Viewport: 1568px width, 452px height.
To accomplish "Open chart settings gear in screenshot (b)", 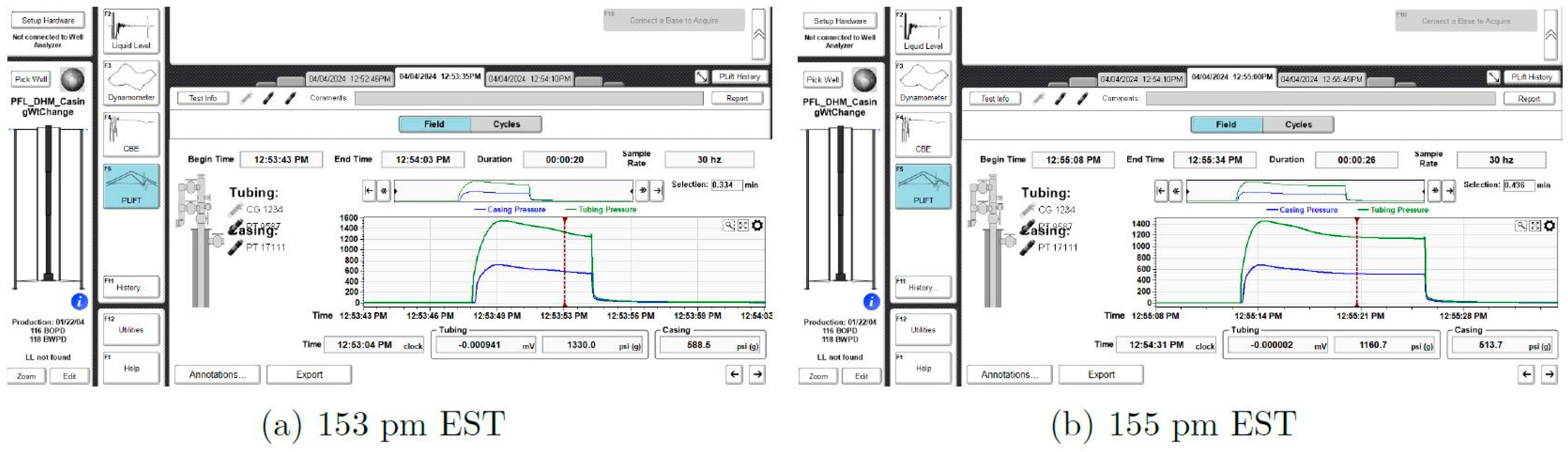I will pyautogui.click(x=1549, y=226).
